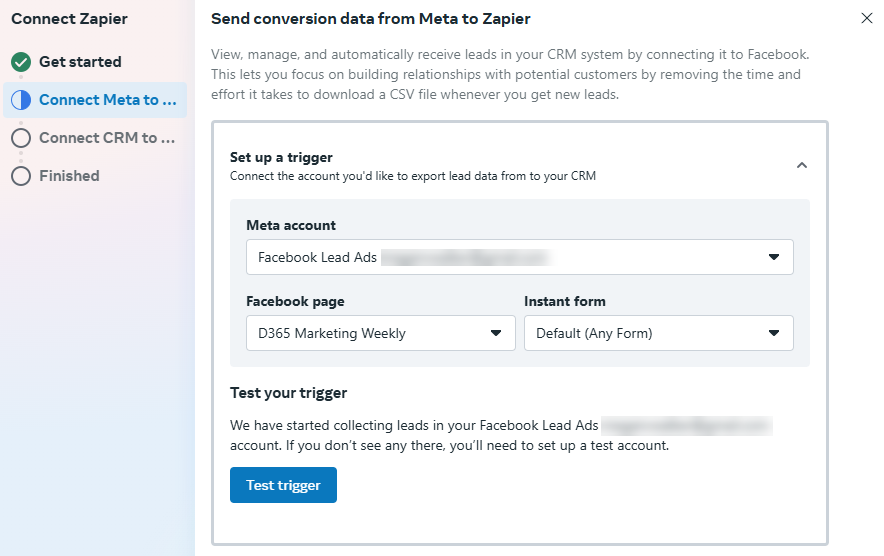
Task: Open the Meta account dropdown
Action: pyautogui.click(x=519, y=257)
